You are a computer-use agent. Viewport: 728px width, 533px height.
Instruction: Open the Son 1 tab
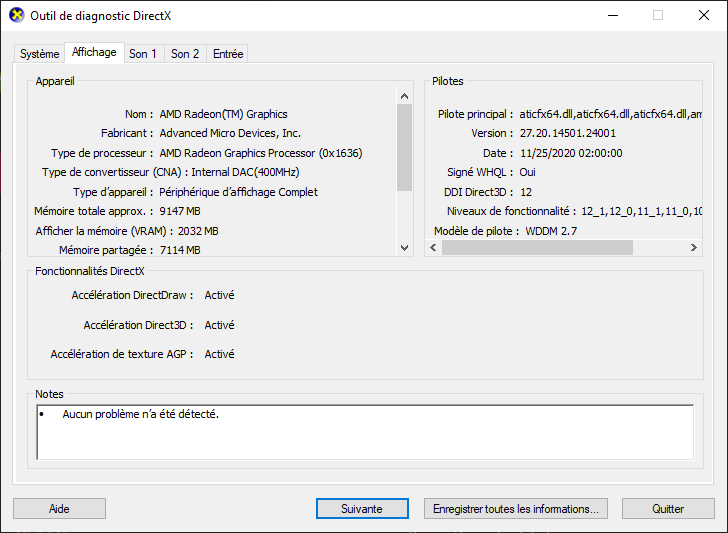143,54
